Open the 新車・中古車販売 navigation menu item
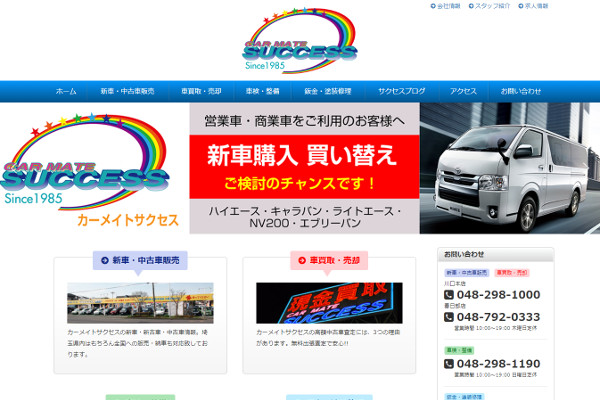This screenshot has height=400, width=600. click(127, 91)
